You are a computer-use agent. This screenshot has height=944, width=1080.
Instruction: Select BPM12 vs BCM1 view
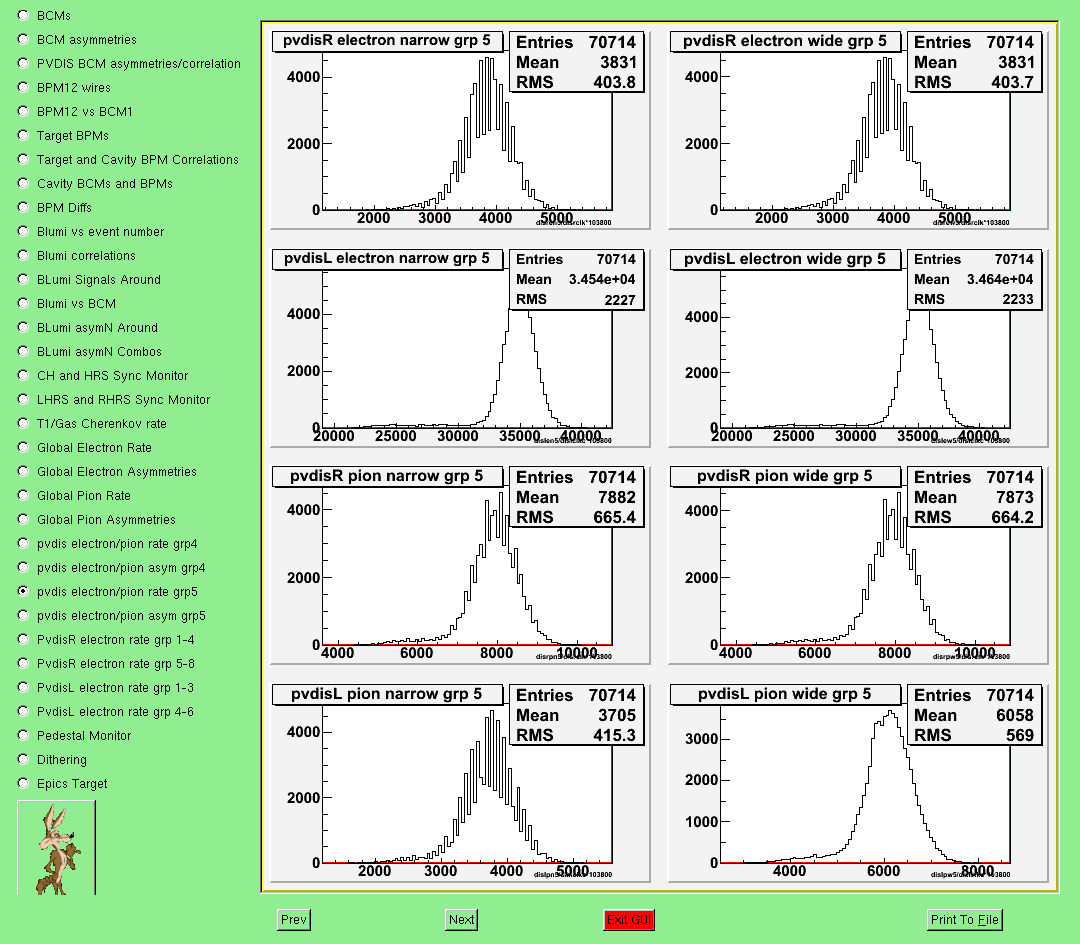point(23,112)
